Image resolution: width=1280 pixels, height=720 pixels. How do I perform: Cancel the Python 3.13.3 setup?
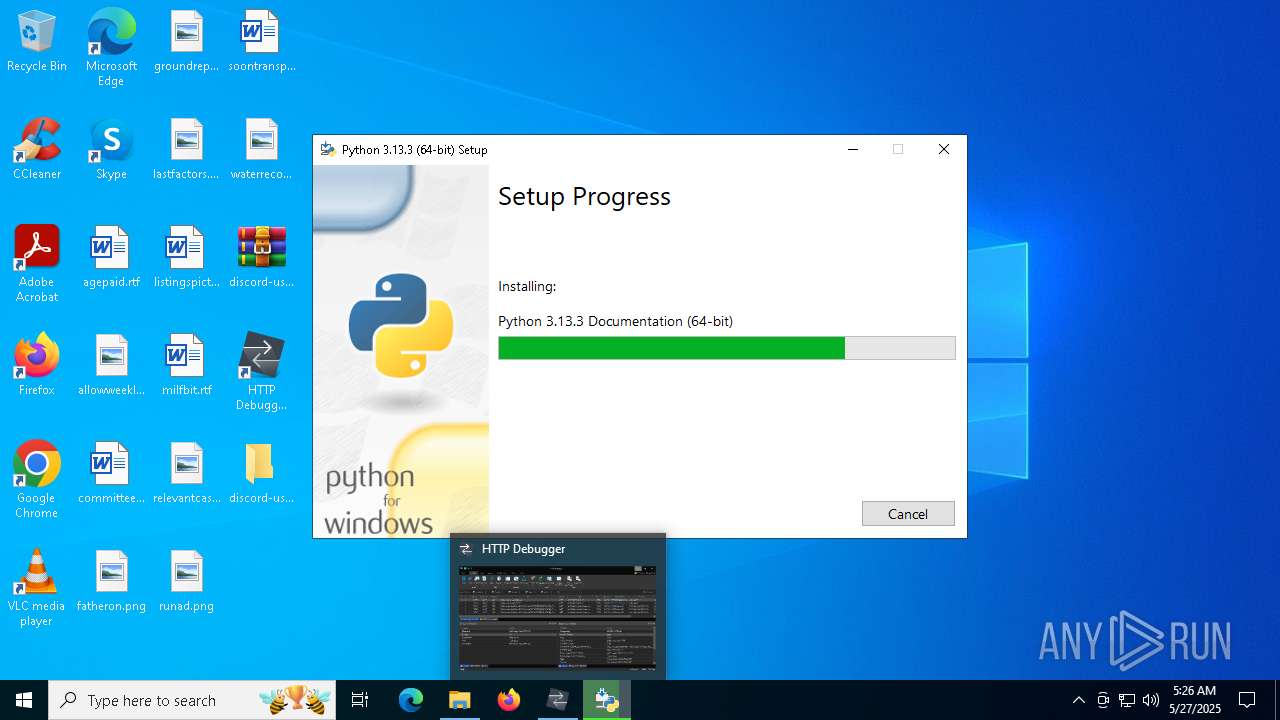908,513
